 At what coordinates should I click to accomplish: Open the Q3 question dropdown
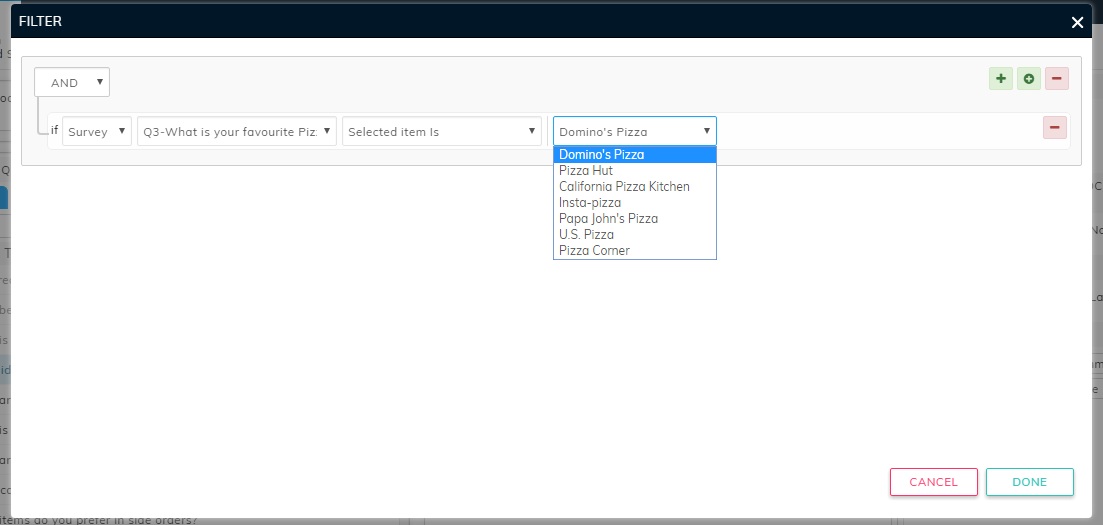pos(237,131)
